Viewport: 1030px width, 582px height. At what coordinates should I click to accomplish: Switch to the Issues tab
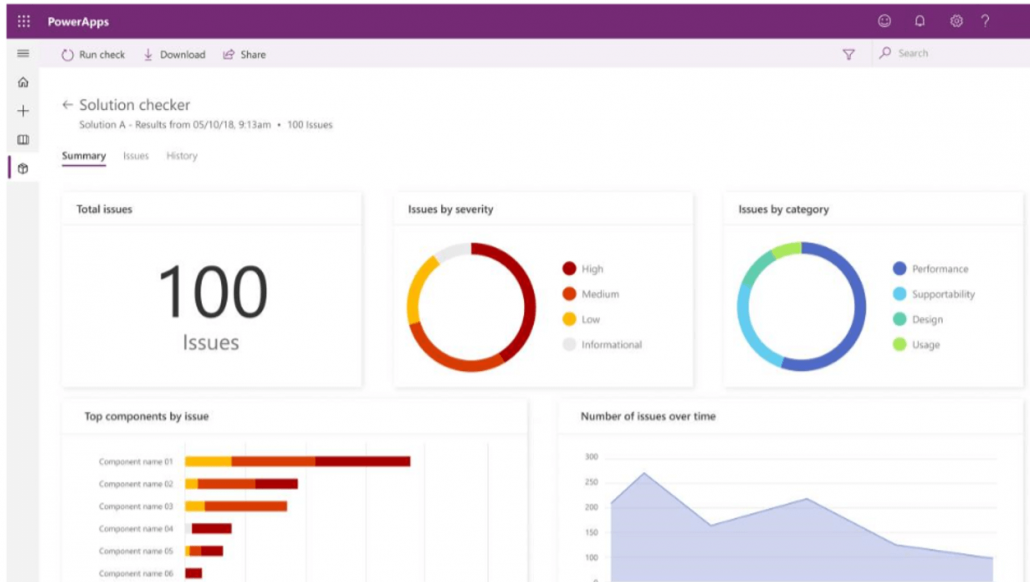pos(135,156)
